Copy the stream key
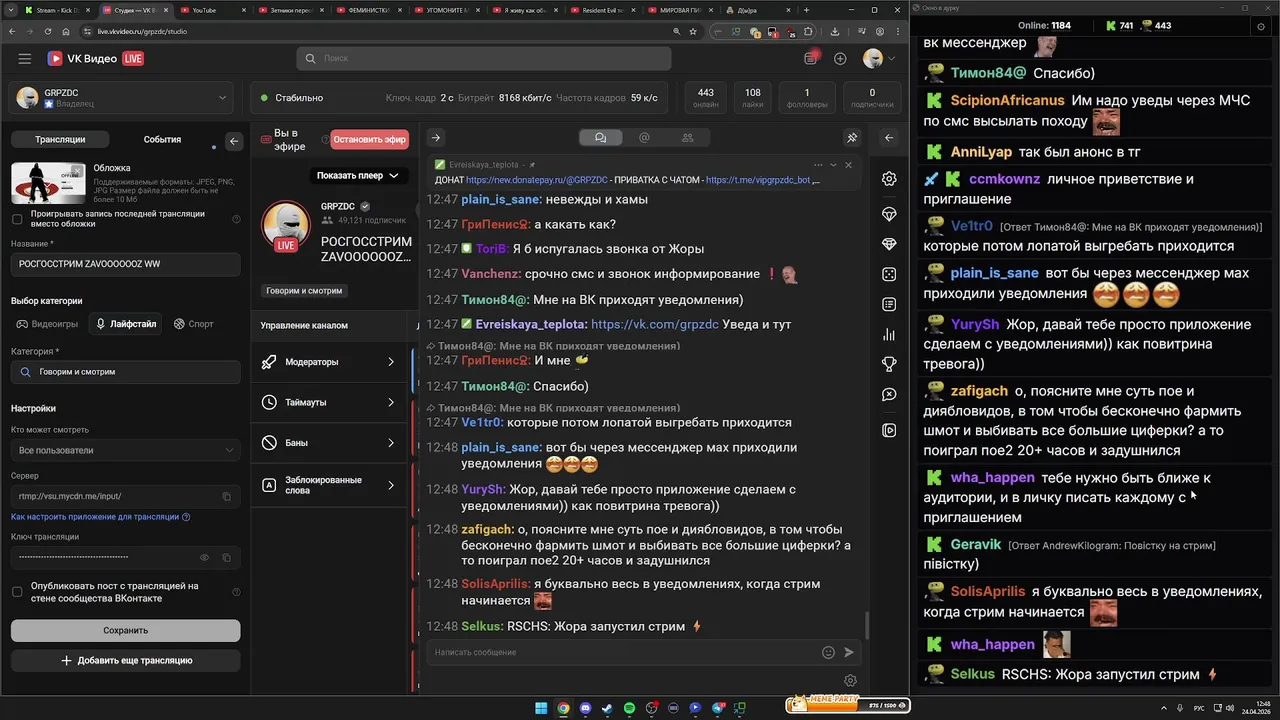Image resolution: width=1280 pixels, height=720 pixels. 227,557
